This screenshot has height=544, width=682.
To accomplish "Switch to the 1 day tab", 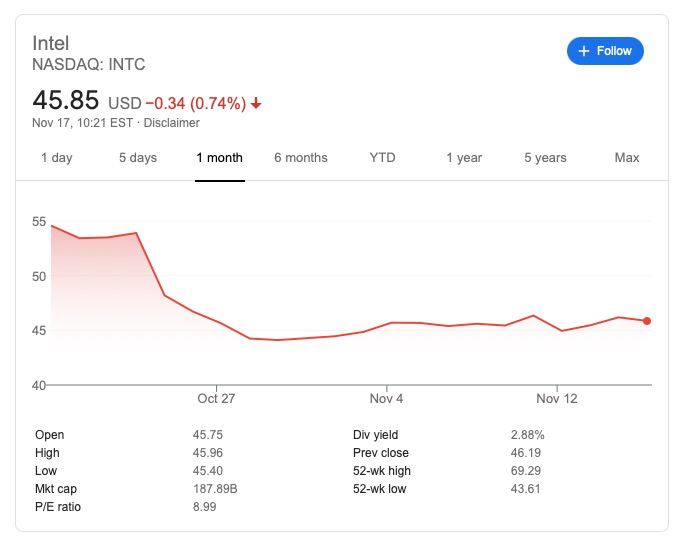I will click(57, 157).
